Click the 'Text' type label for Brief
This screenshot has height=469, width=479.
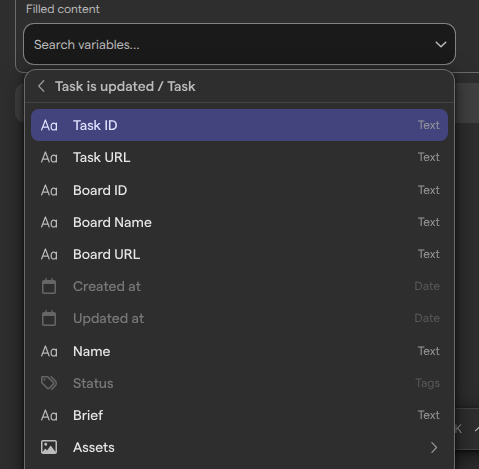[429, 415]
